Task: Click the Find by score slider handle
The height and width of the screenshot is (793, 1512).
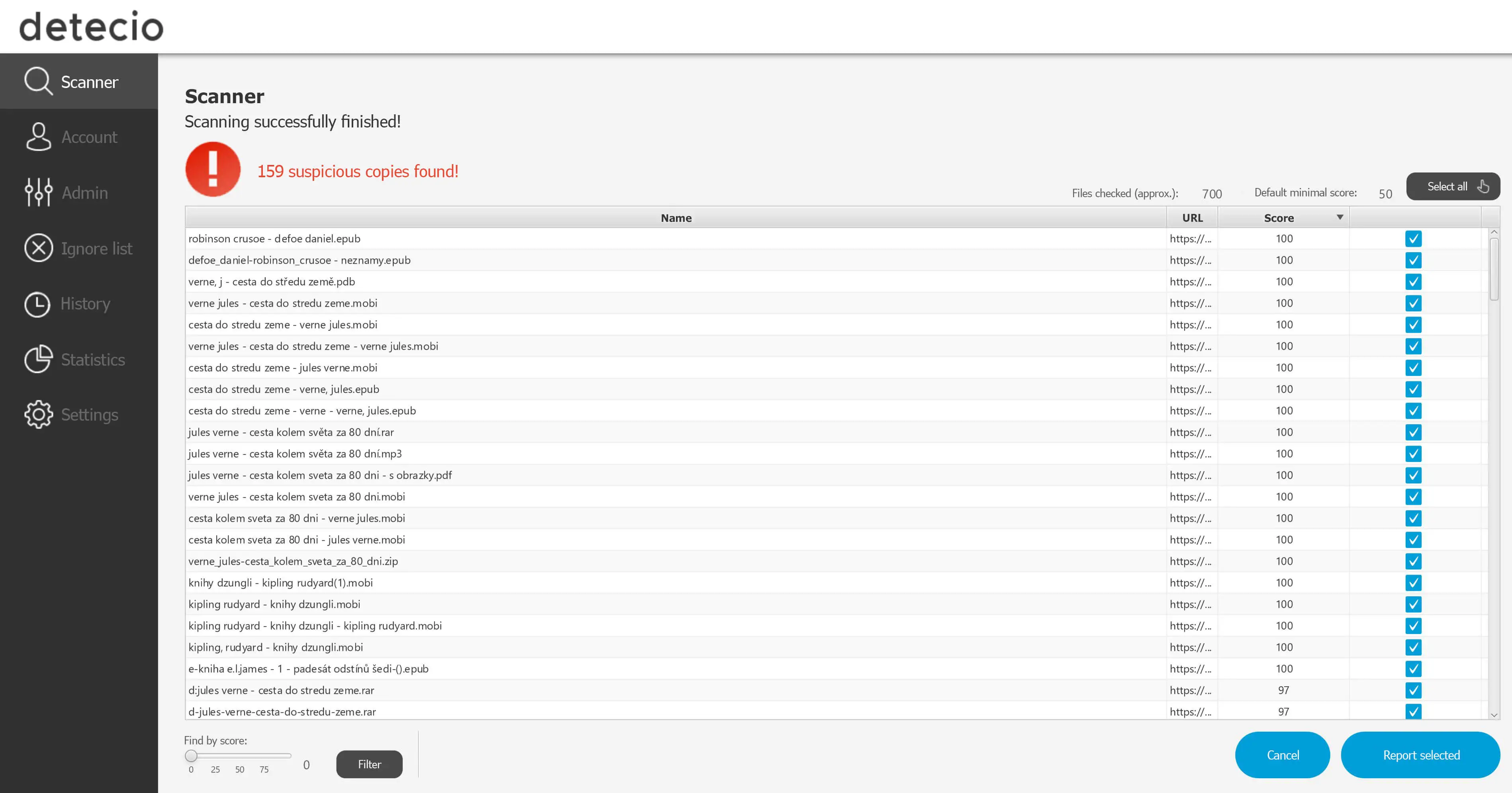Action: (191, 756)
